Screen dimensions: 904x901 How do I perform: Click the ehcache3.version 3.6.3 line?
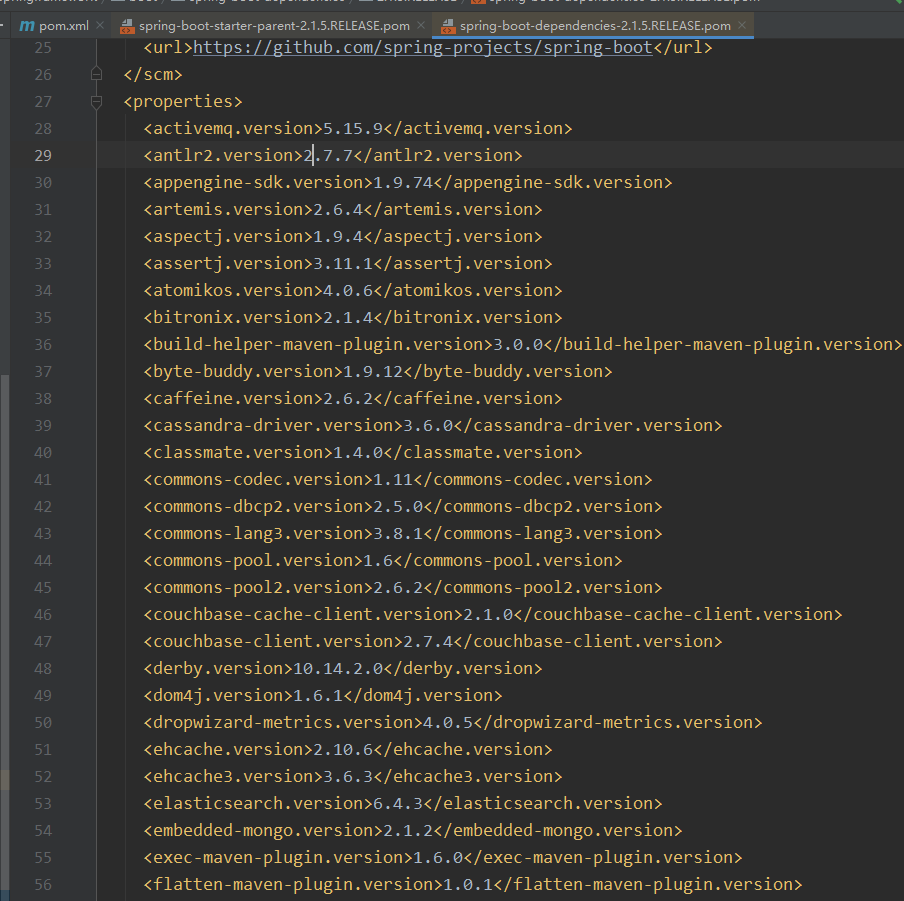coord(353,777)
